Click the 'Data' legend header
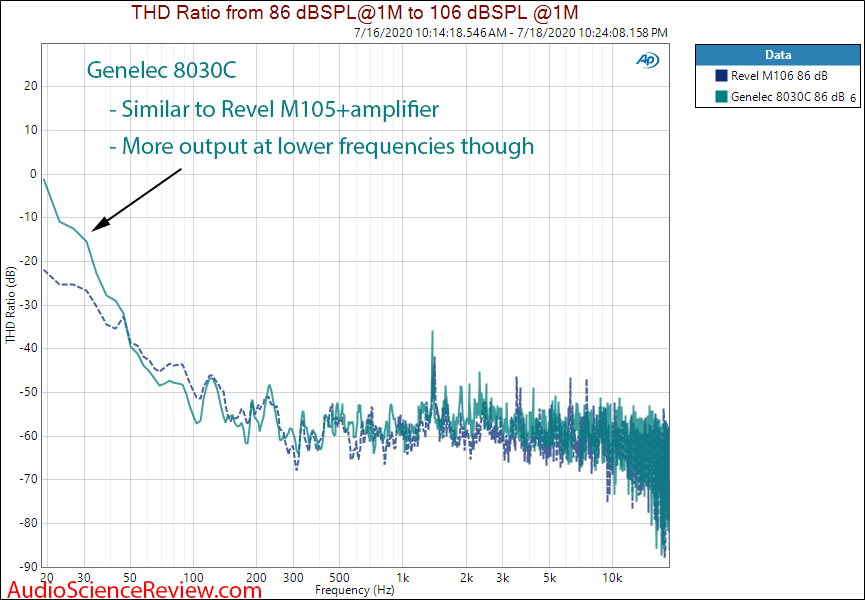The image size is (865, 600). click(x=778, y=55)
